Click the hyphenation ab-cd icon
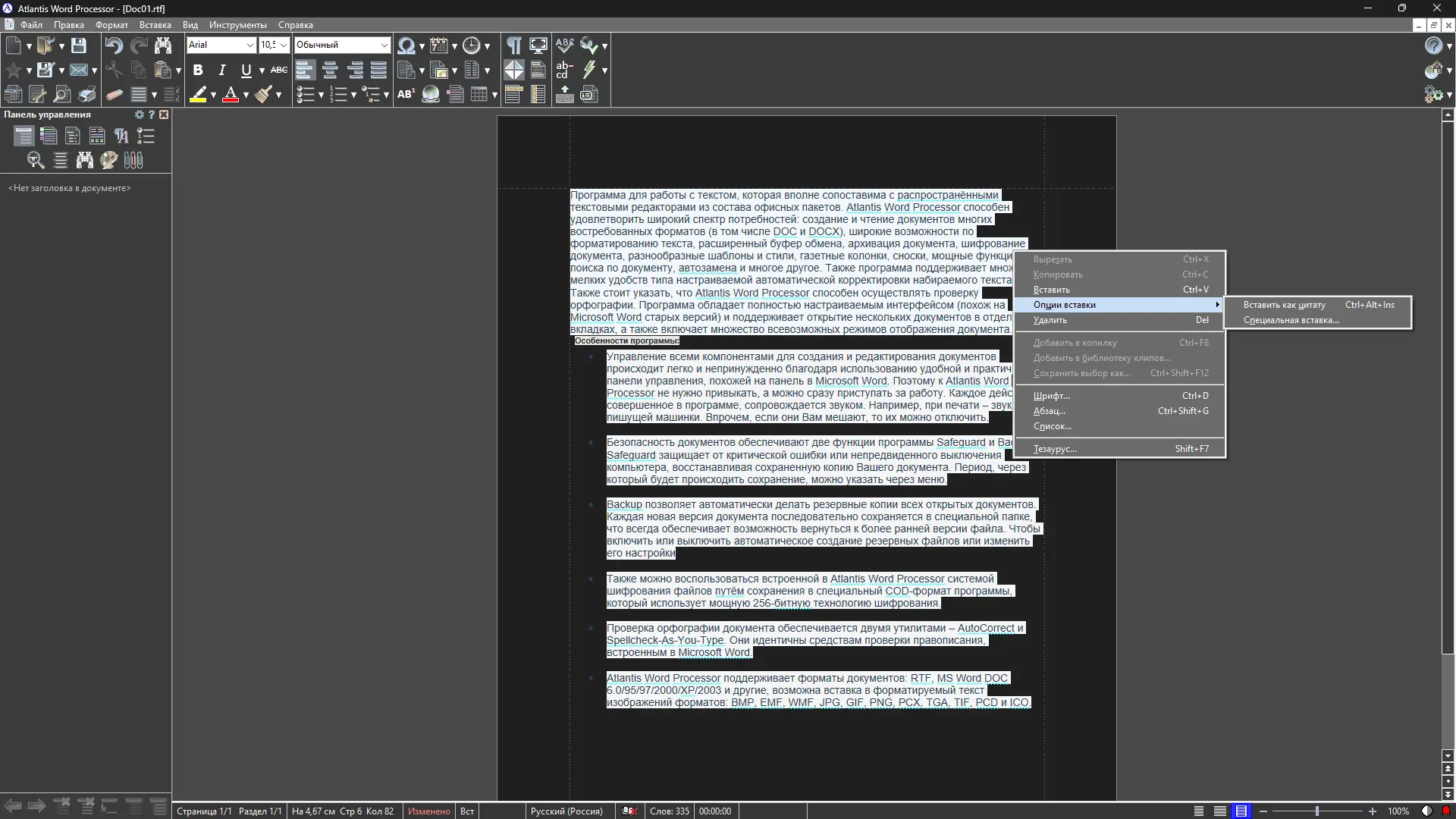 (x=564, y=71)
